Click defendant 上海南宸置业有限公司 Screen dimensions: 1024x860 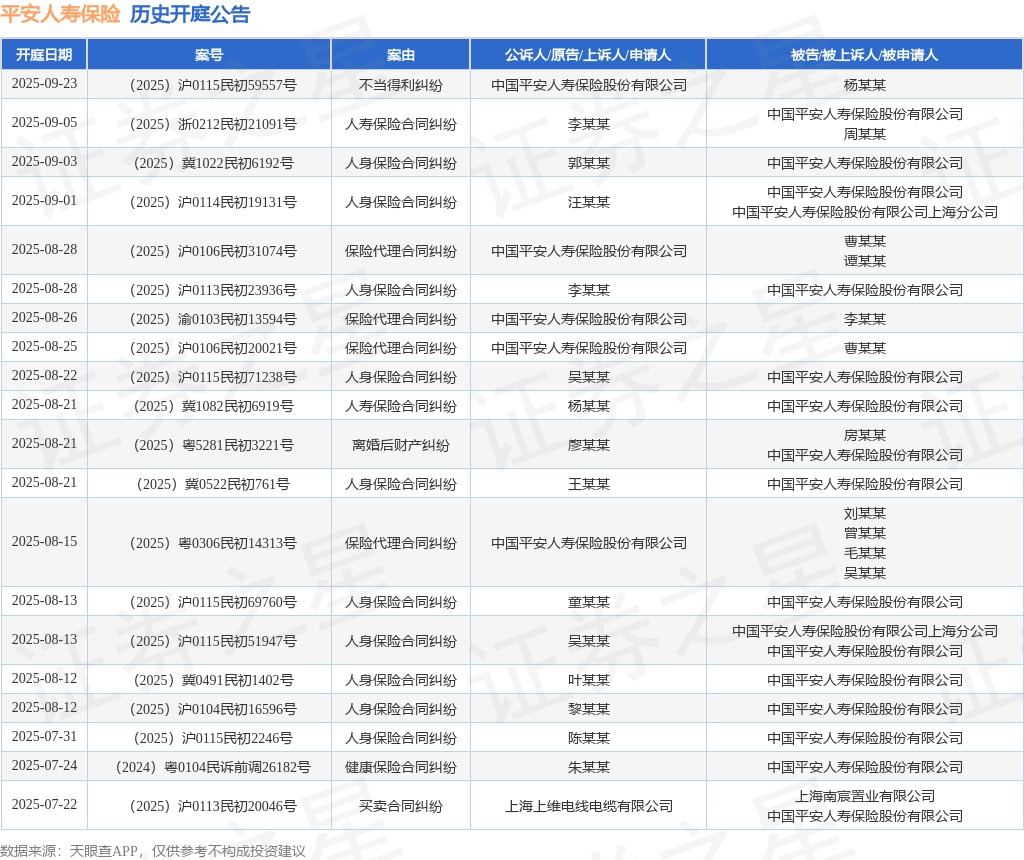(865, 797)
